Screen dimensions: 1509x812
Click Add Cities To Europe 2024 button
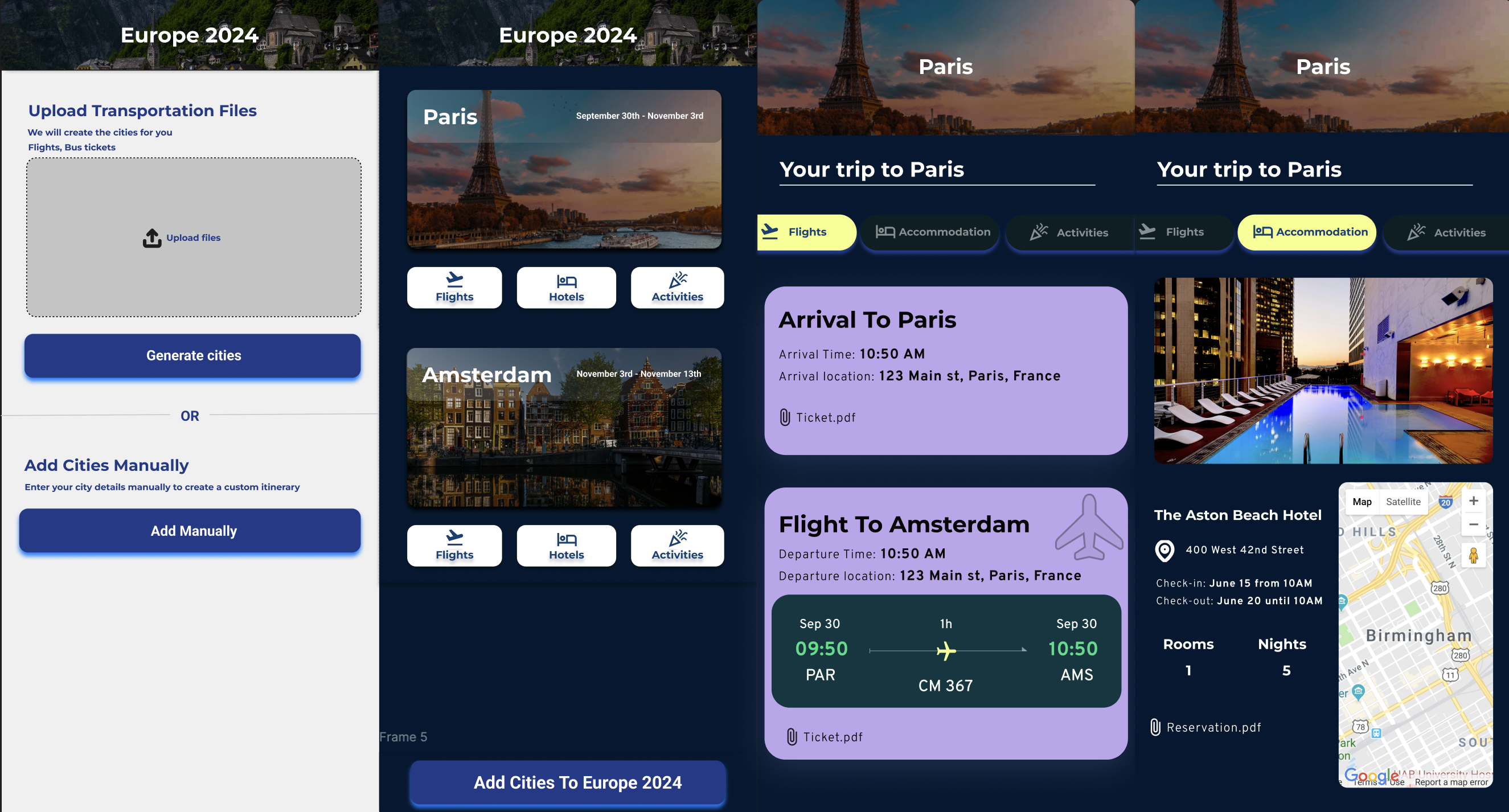click(x=568, y=783)
